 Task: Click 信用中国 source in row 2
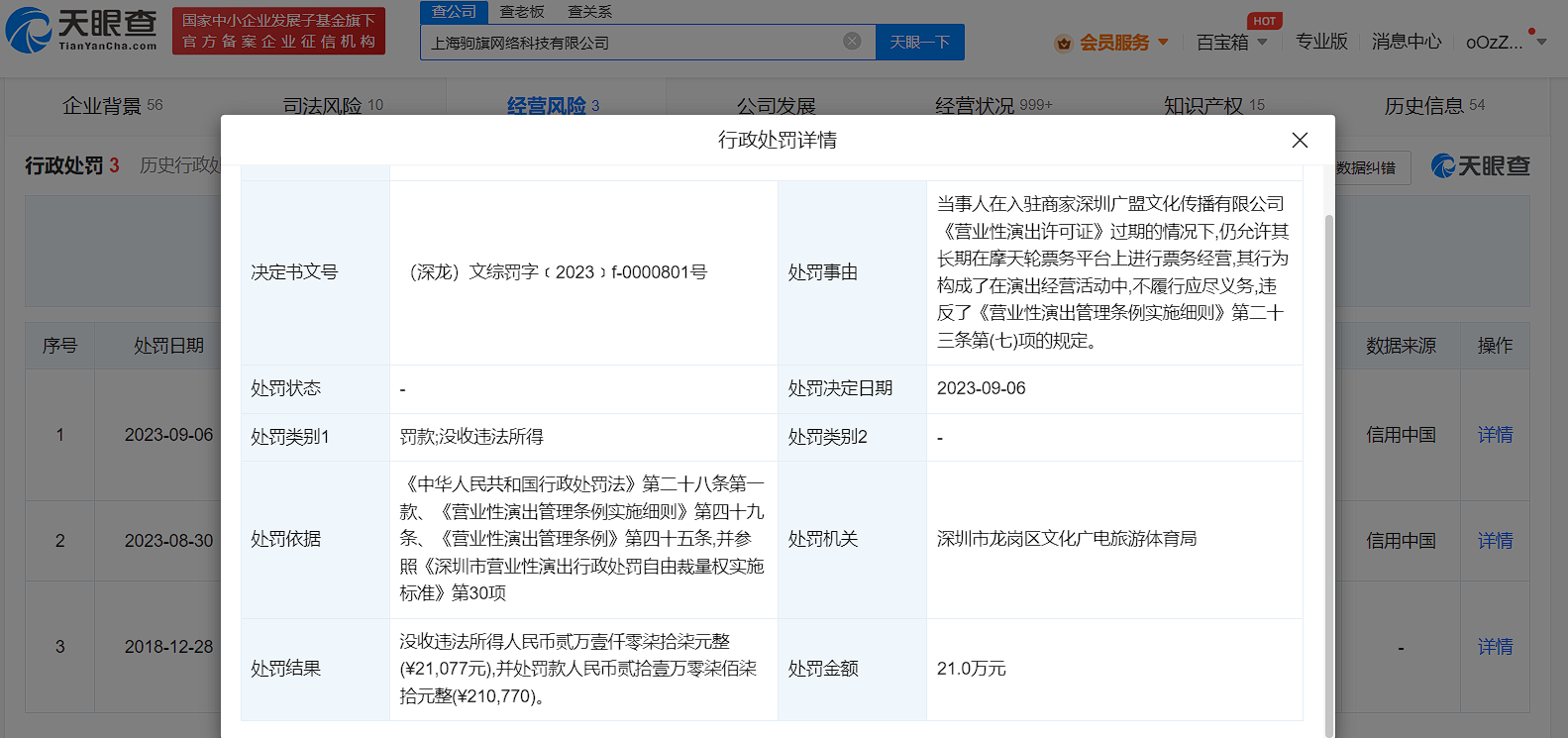[x=1401, y=541]
